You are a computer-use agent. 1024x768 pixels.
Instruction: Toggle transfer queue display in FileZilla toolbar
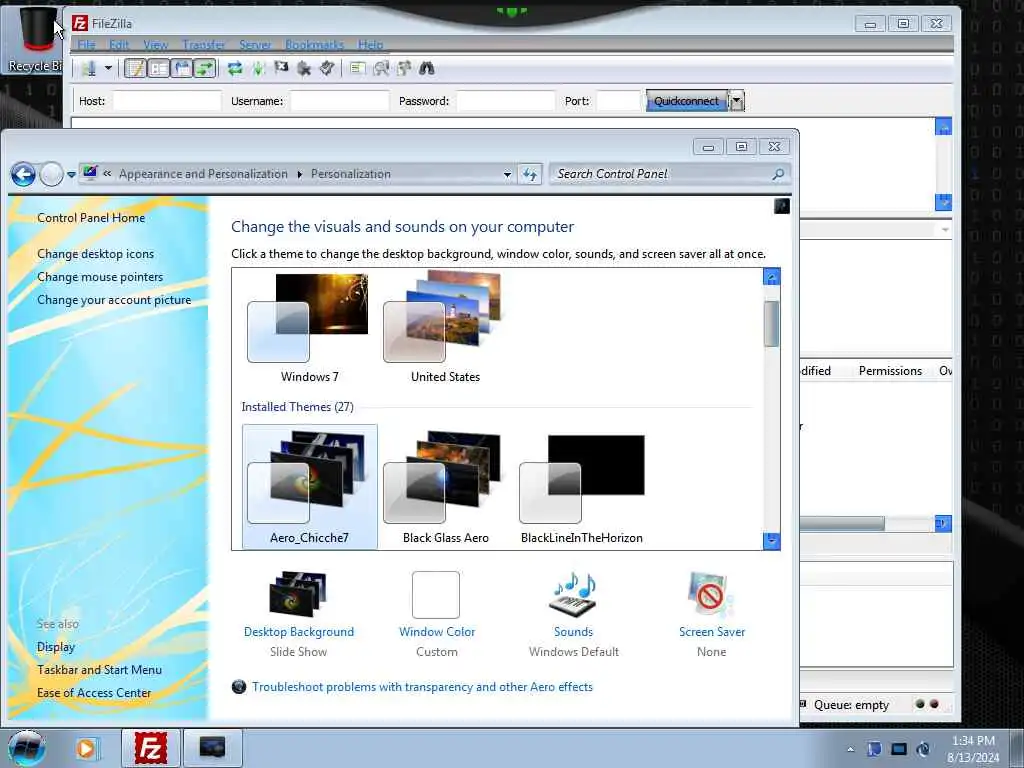[205, 68]
